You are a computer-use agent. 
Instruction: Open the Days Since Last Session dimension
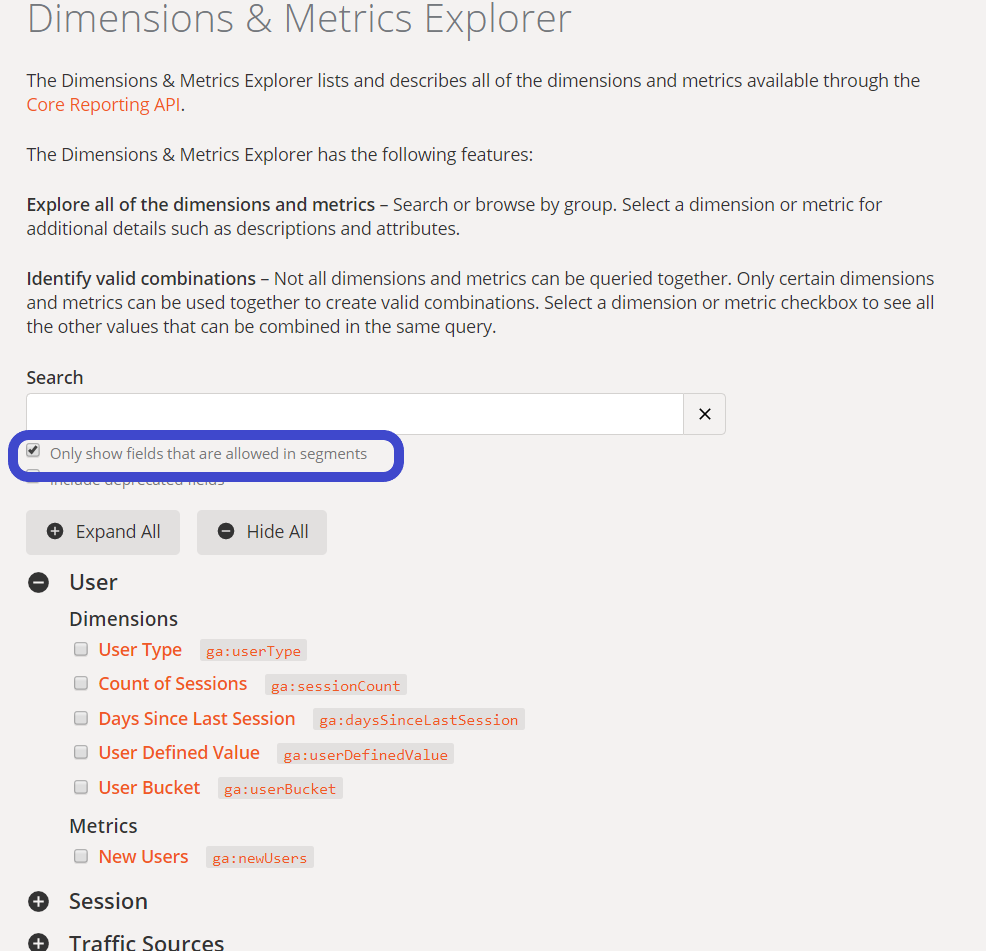pyautogui.click(x=197, y=718)
